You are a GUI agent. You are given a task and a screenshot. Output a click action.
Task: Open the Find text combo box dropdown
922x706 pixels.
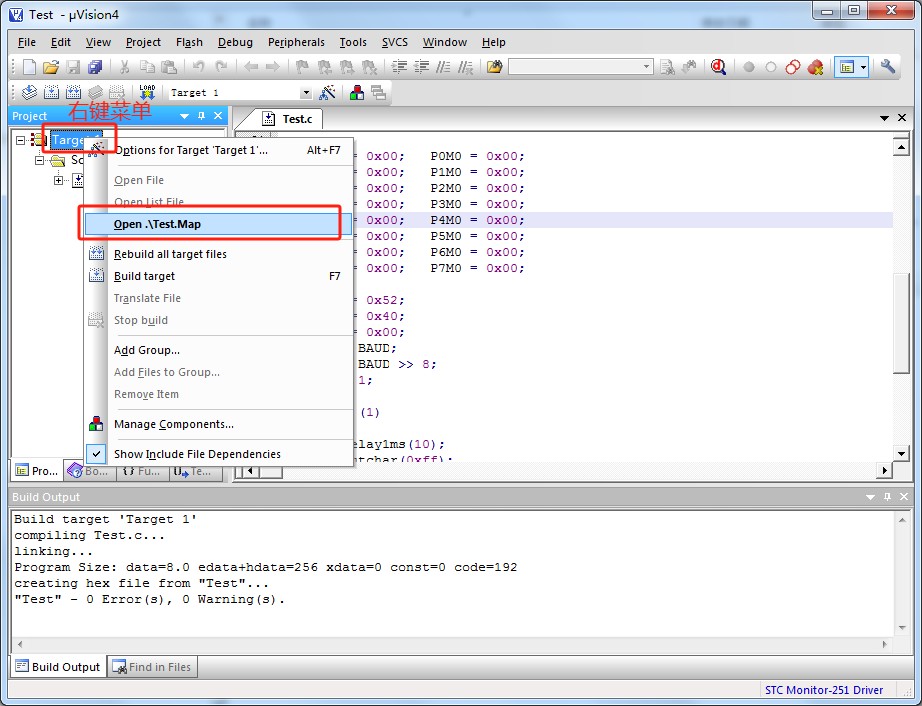click(646, 67)
